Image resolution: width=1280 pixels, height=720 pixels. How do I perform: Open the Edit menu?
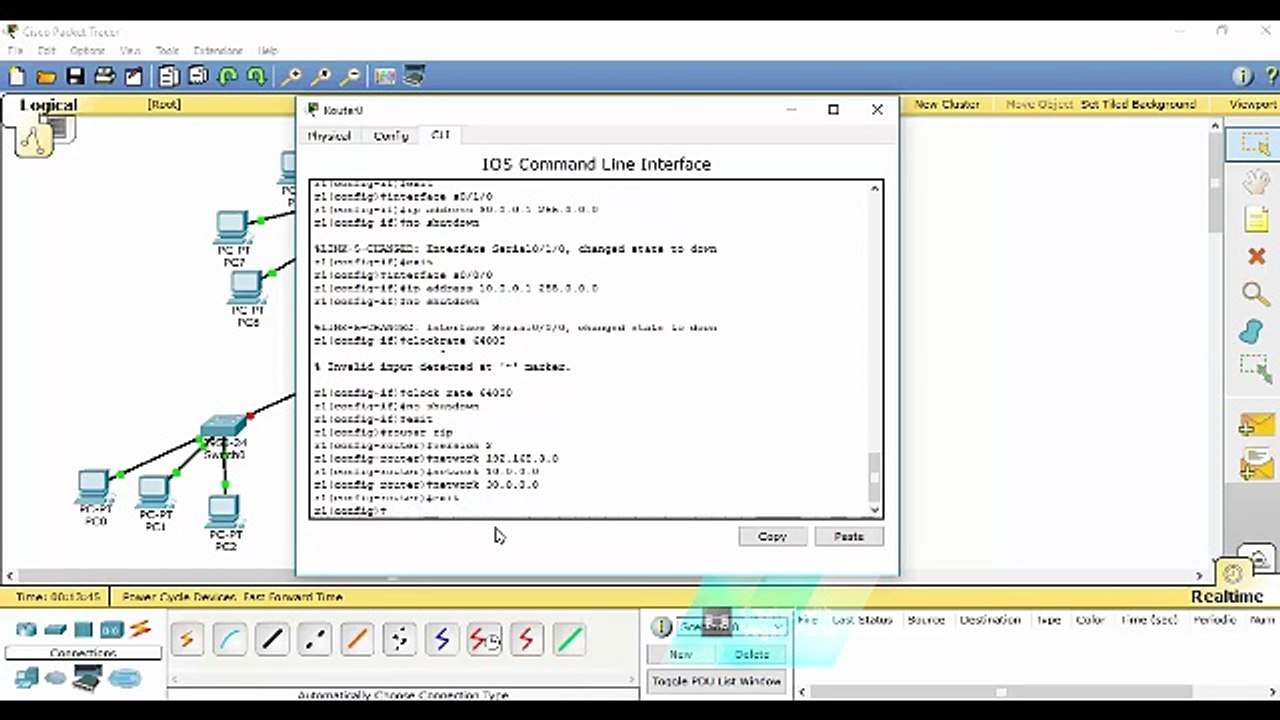point(46,50)
